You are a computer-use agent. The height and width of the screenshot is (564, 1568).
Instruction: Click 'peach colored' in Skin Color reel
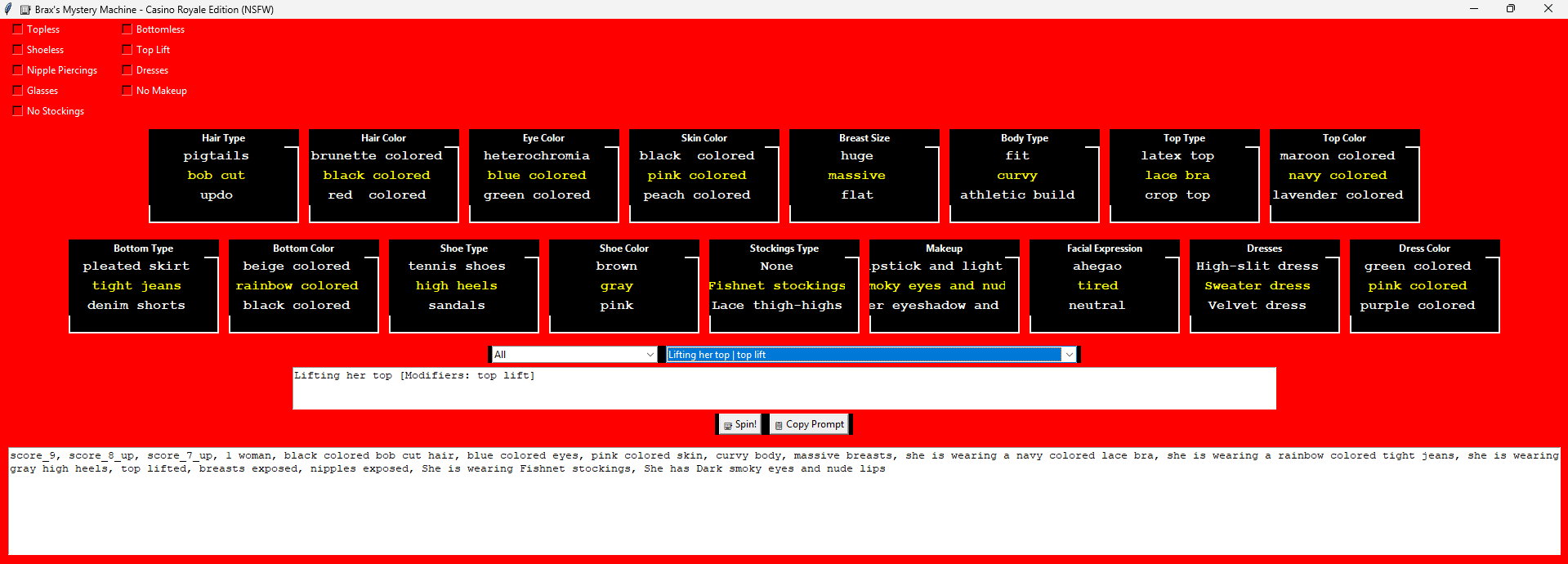[696, 195]
